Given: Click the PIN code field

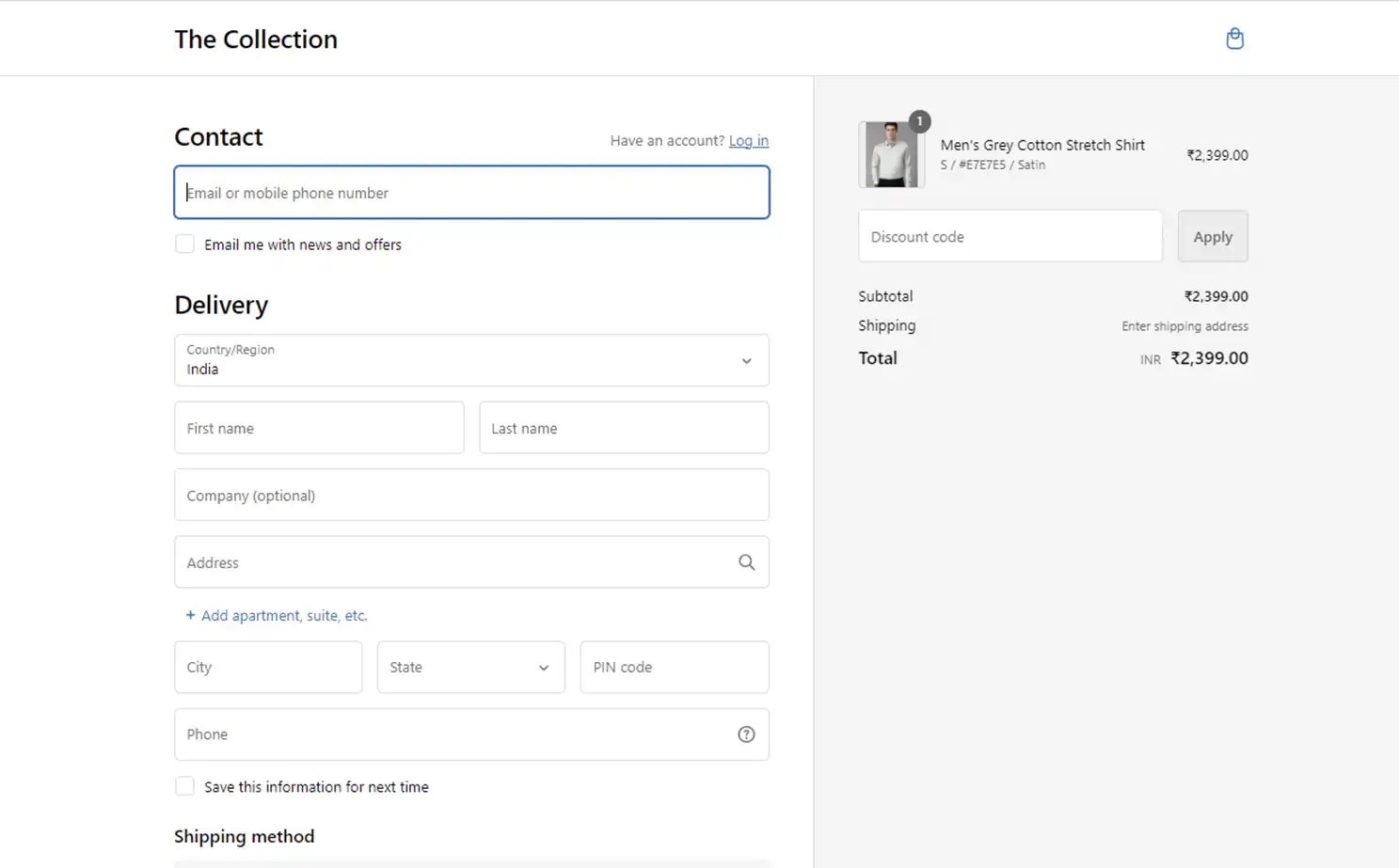Looking at the screenshot, I should pos(674,667).
